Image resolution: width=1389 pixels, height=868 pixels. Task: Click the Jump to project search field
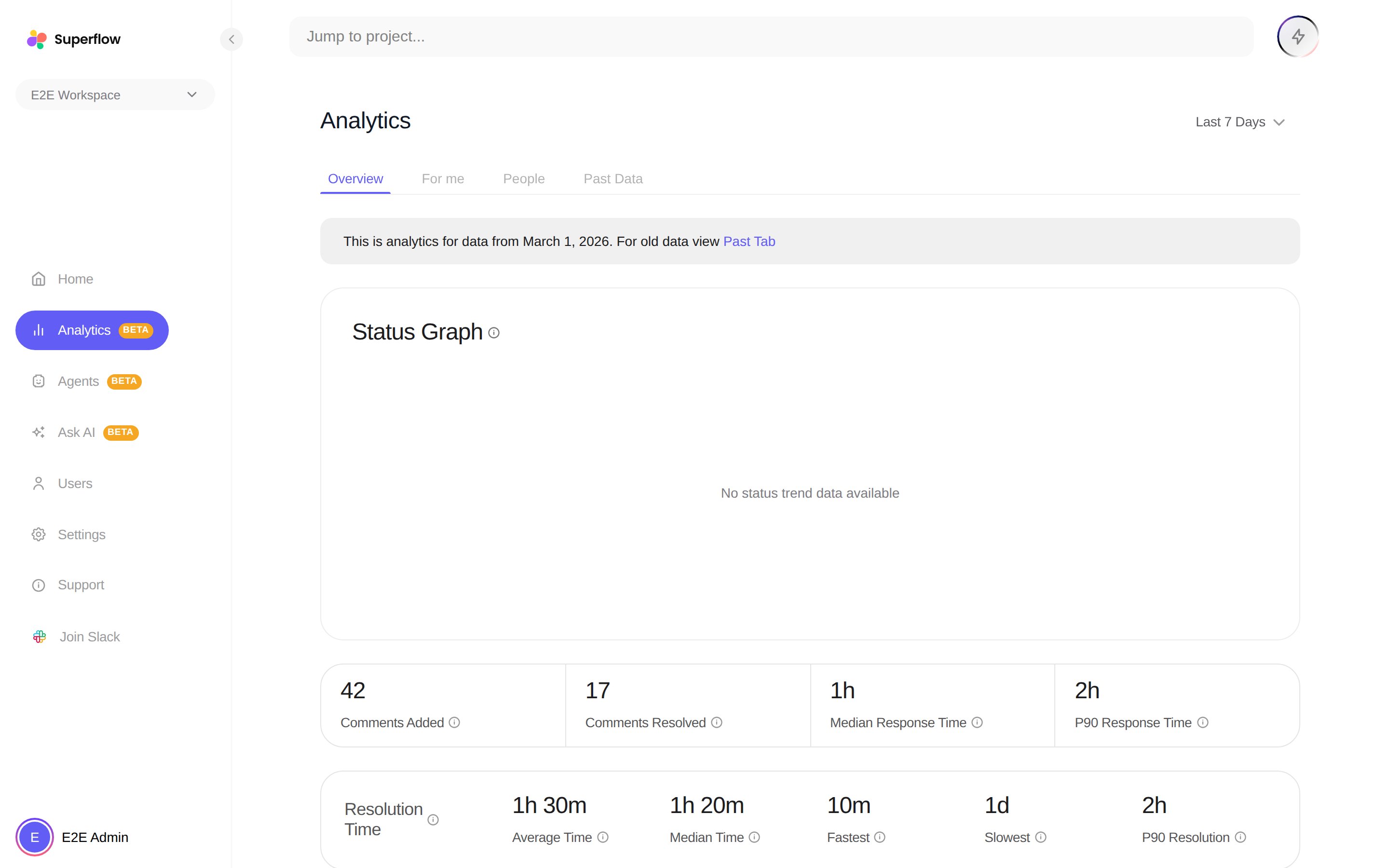(771, 37)
